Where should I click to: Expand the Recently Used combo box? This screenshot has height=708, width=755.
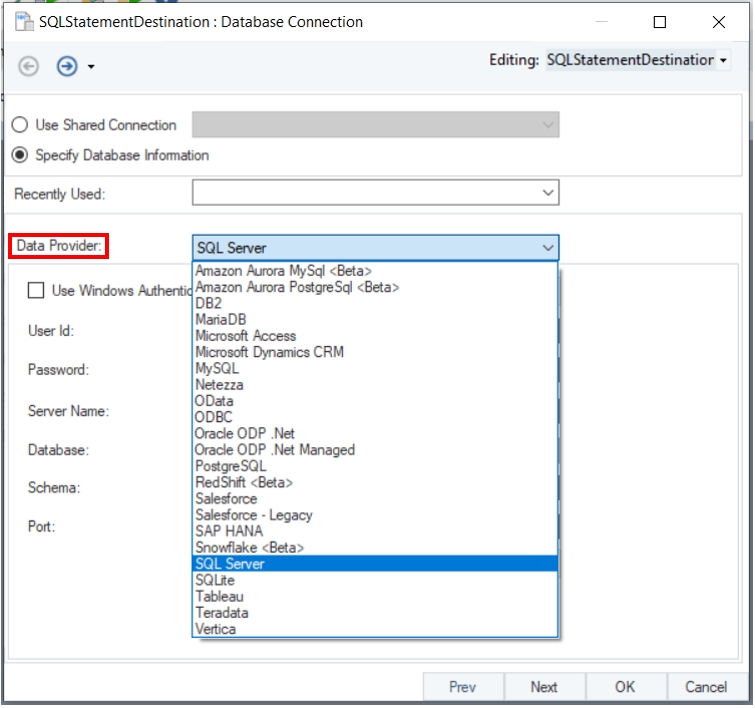(547, 193)
